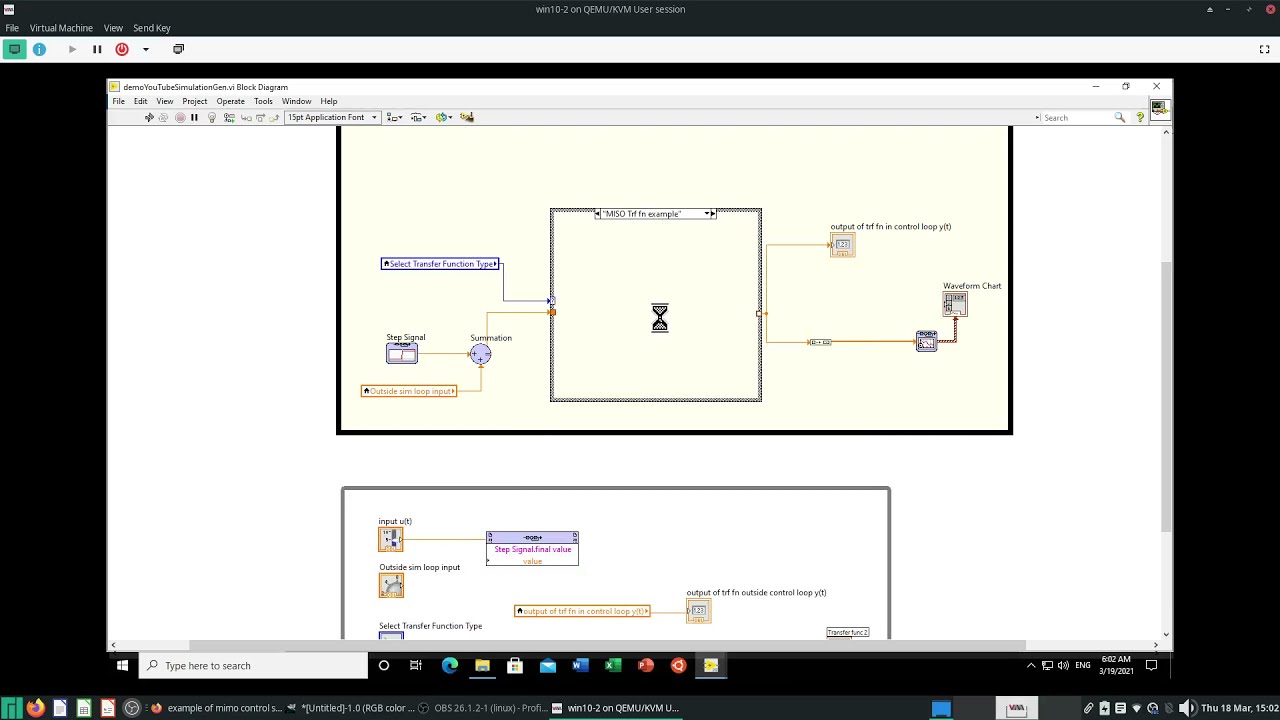This screenshot has height=720, width=1280.
Task: Click the Run arrow in LabVIEW toolbar
Action: [x=149, y=117]
